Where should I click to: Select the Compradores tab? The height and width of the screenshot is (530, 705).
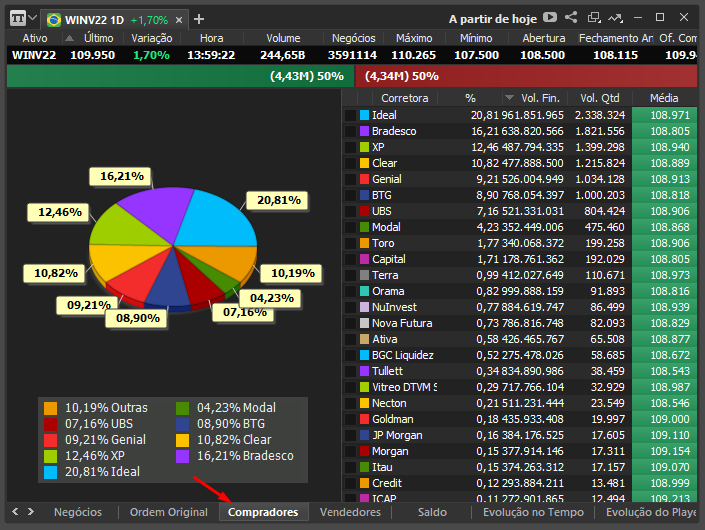(x=263, y=512)
